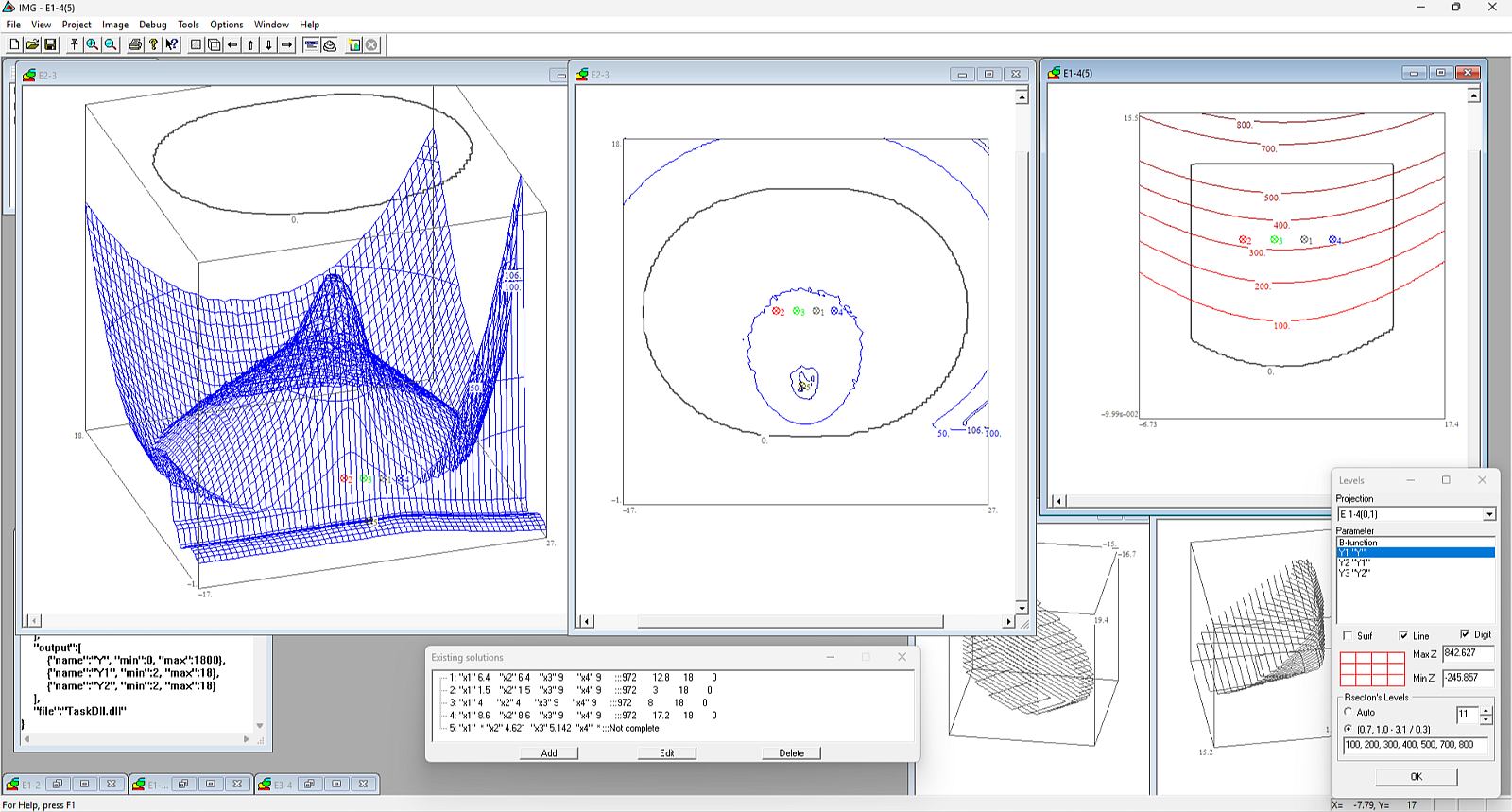Activate context help arrow-question icon
This screenshot has width=1512, height=812.
(x=171, y=44)
